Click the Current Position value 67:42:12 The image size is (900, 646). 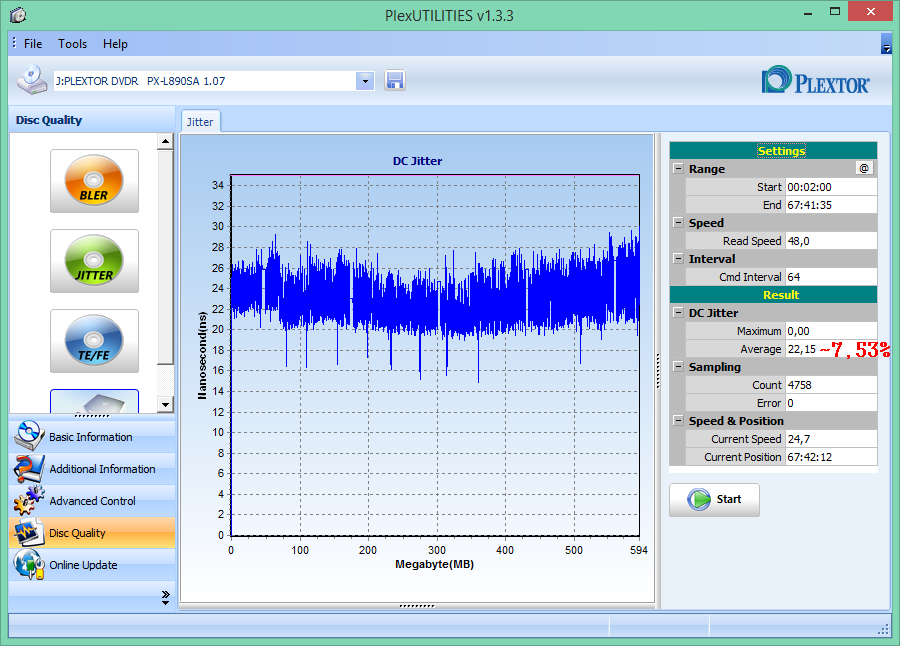[831, 457]
